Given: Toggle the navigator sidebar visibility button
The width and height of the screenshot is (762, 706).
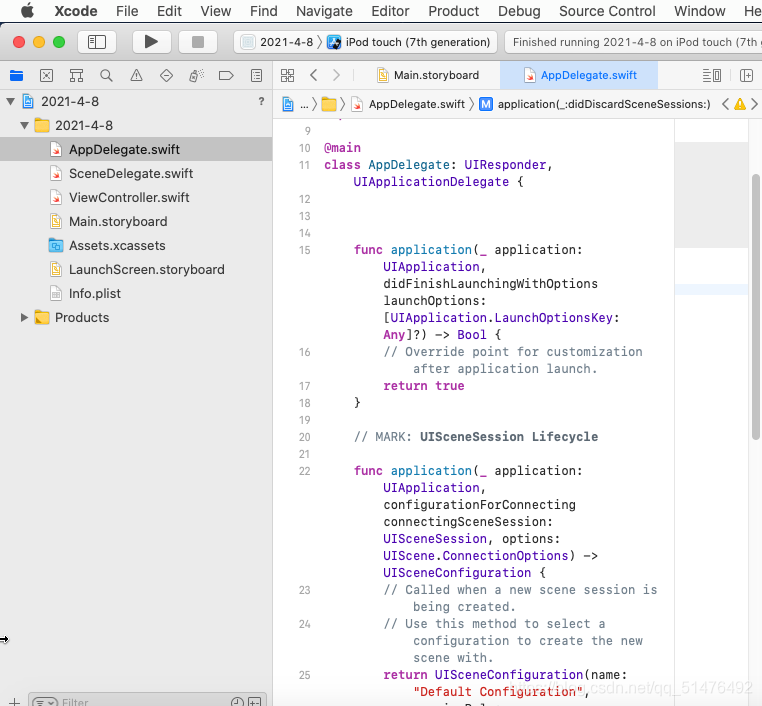Looking at the screenshot, I should tap(97, 42).
